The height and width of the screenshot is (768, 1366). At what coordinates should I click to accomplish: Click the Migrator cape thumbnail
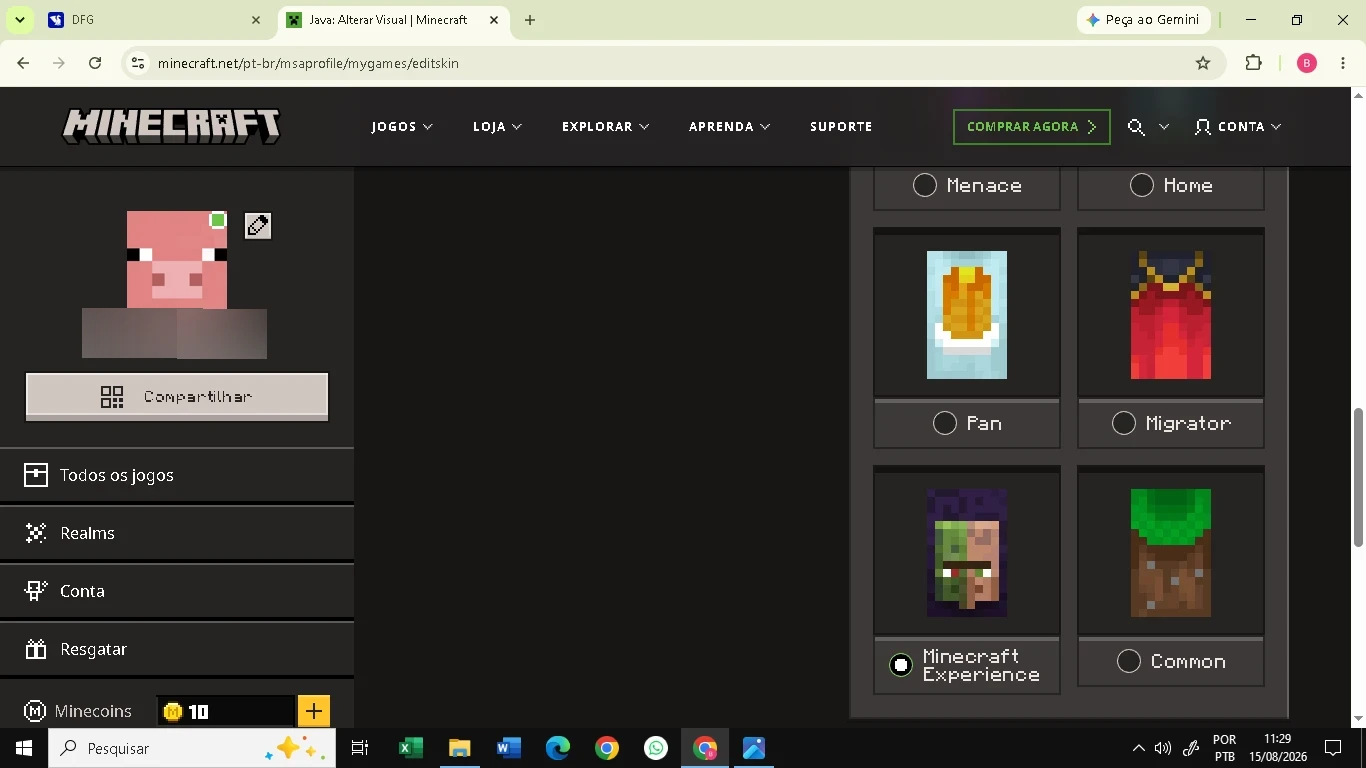click(x=1171, y=315)
